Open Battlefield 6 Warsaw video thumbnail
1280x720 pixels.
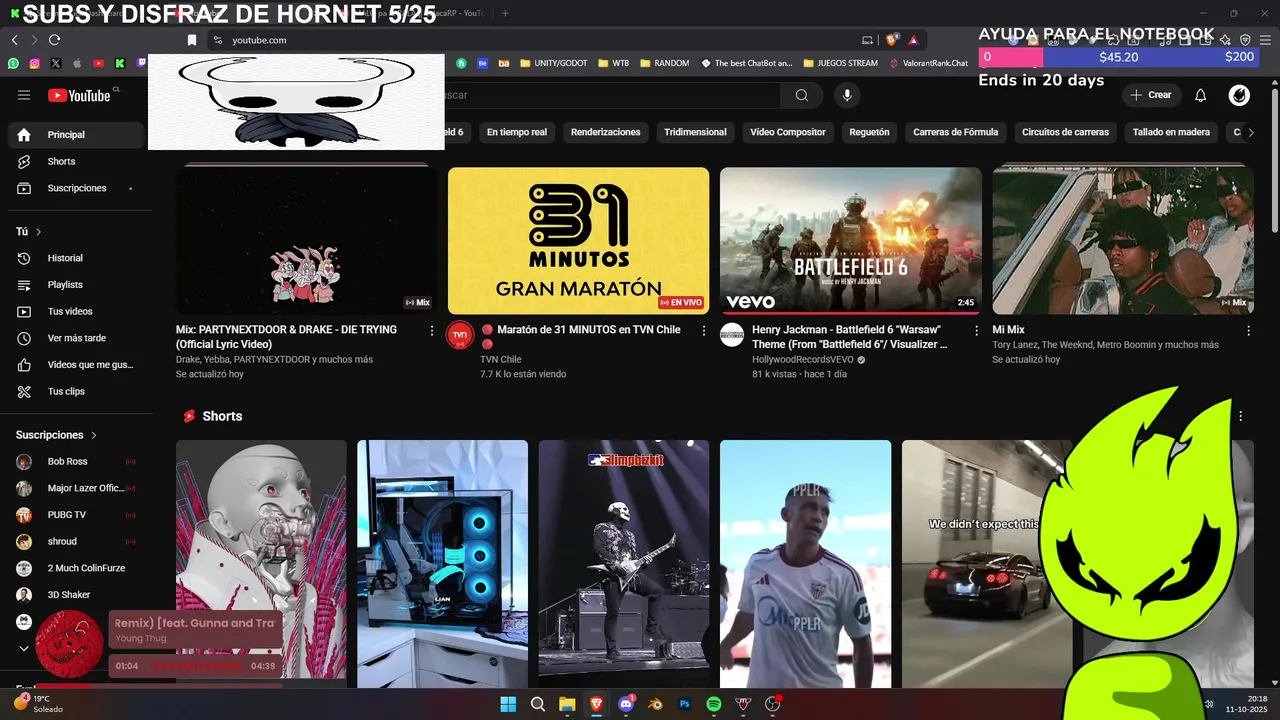click(x=851, y=240)
